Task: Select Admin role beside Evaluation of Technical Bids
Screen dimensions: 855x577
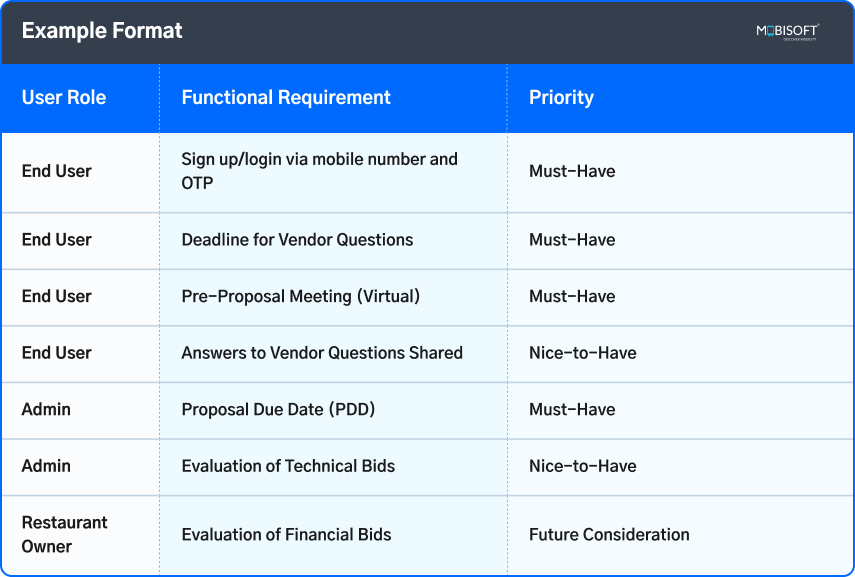Action: pyautogui.click(x=46, y=466)
